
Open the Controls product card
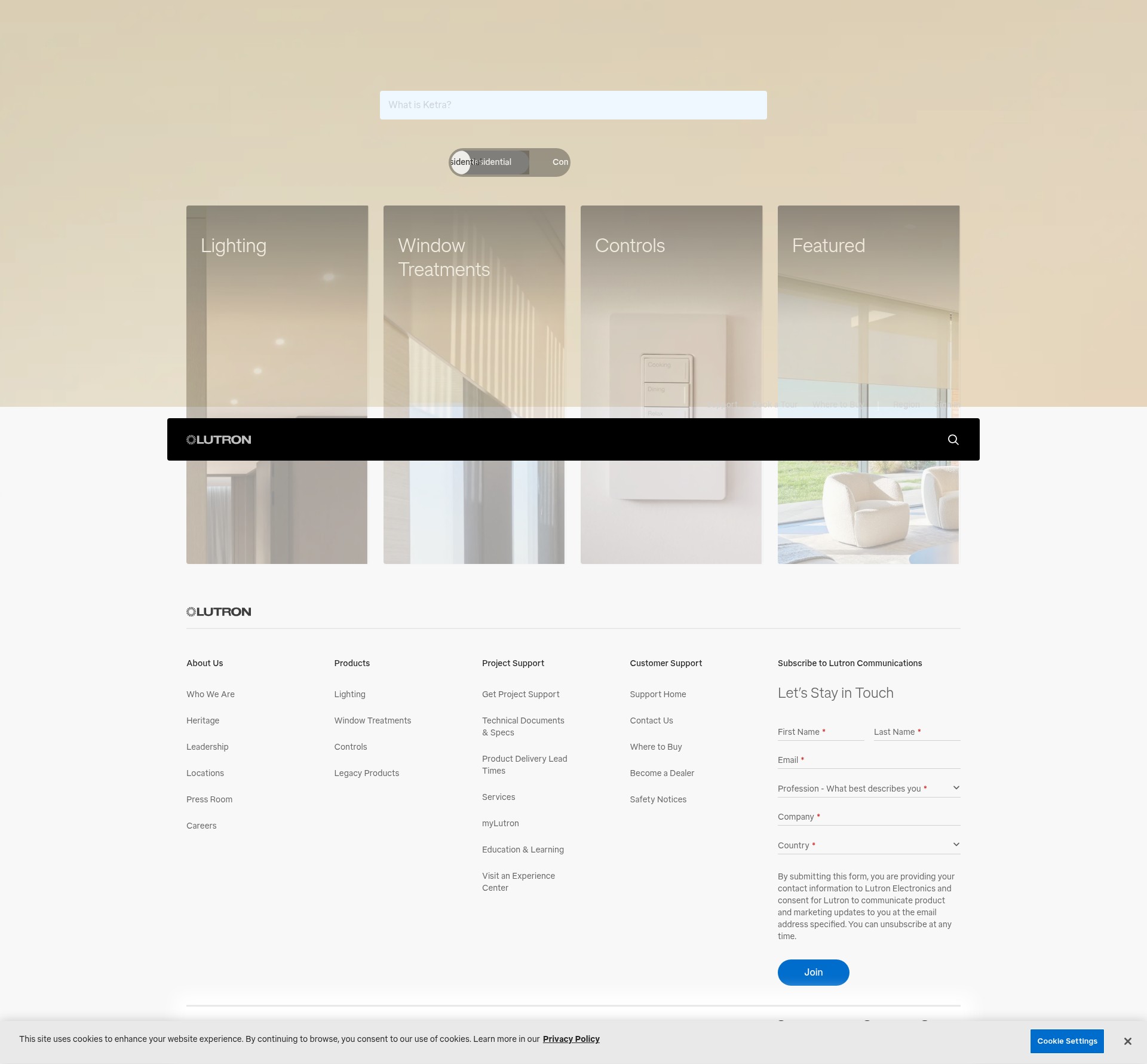click(x=671, y=385)
